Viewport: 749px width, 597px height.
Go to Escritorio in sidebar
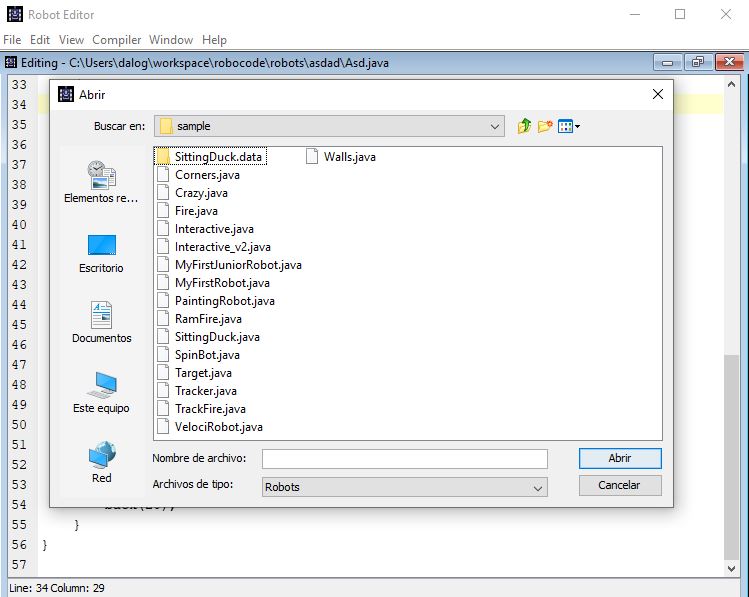coord(101,253)
